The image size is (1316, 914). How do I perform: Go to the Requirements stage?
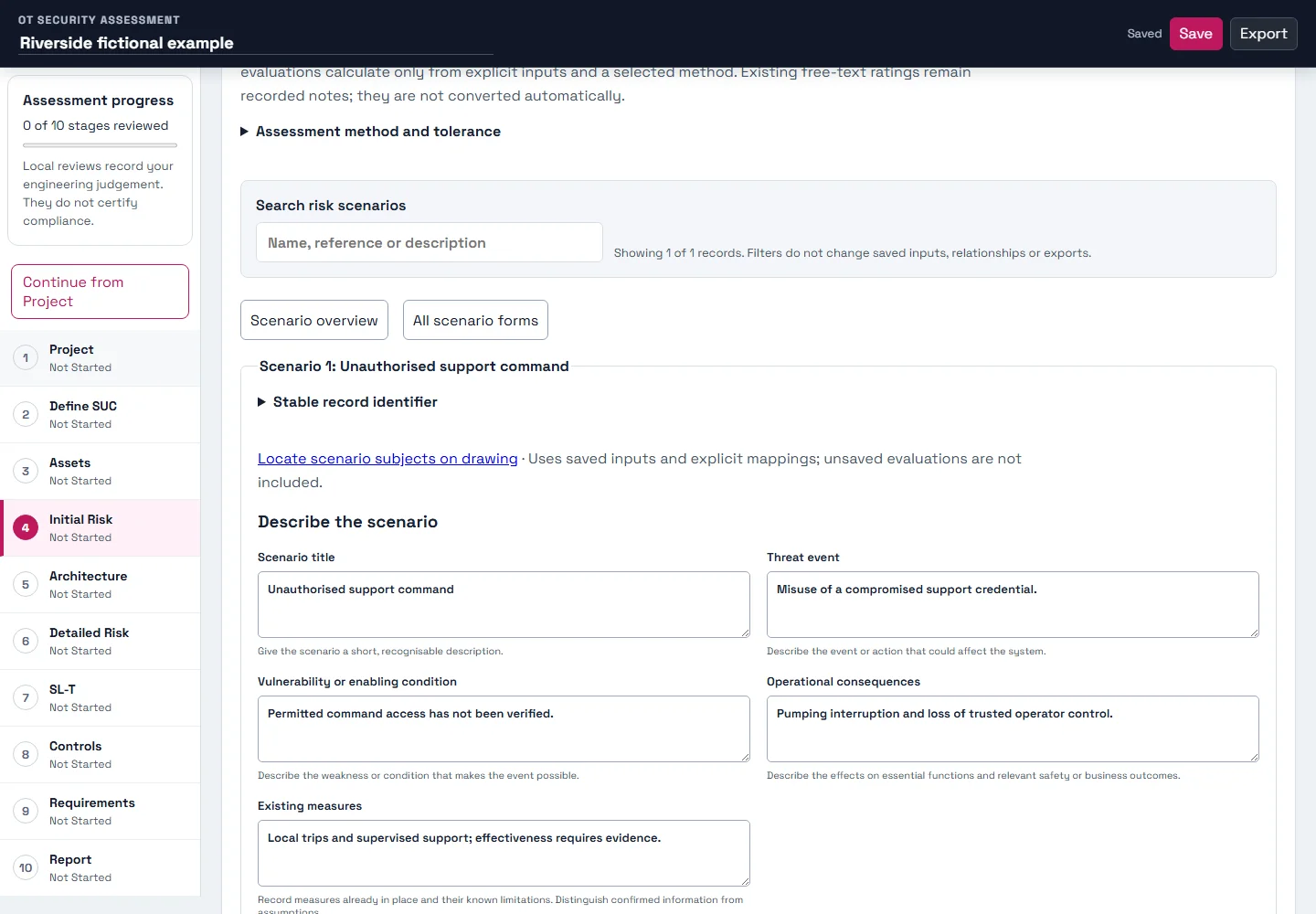101,812
